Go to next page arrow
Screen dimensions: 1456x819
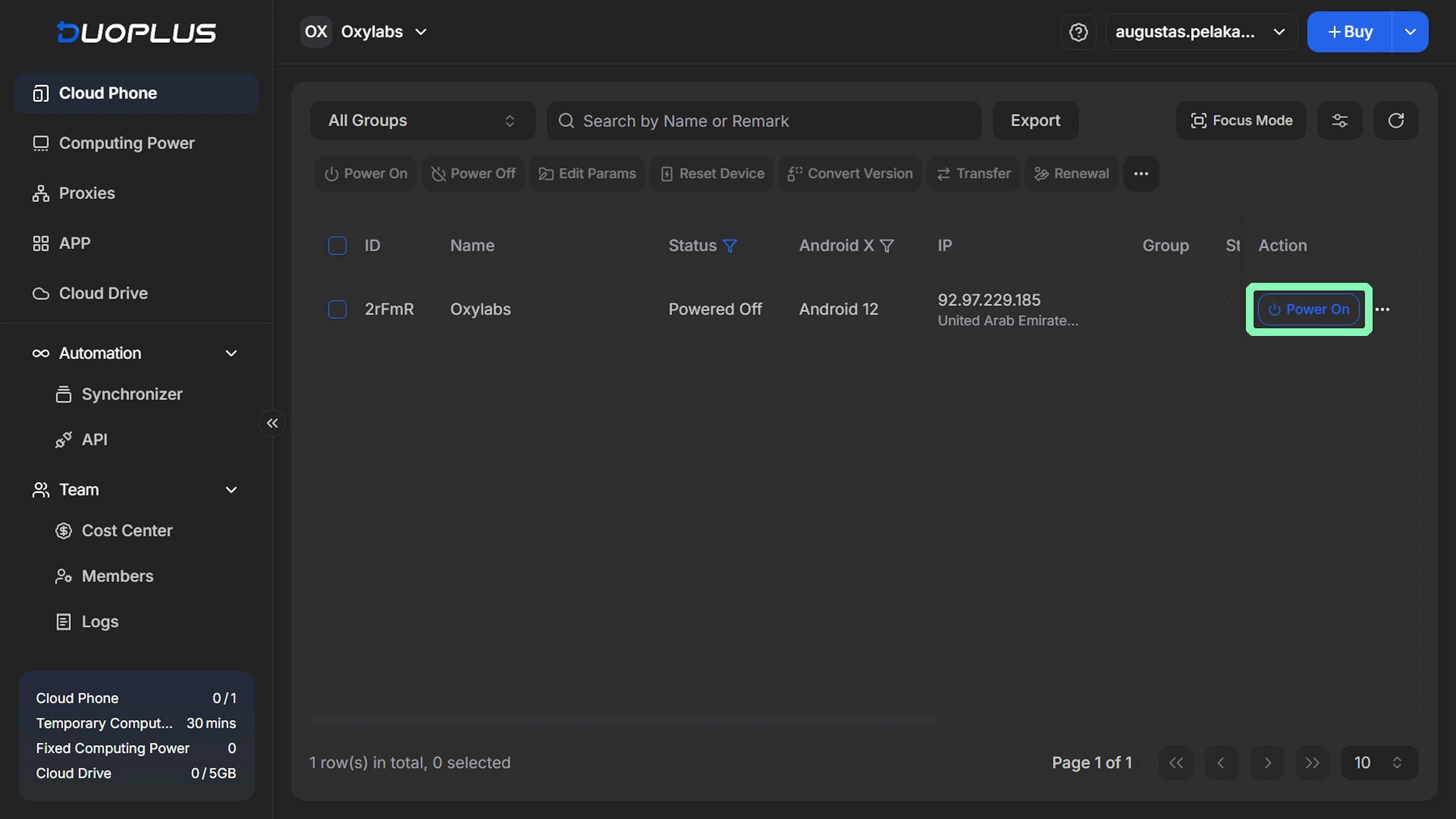1267,763
